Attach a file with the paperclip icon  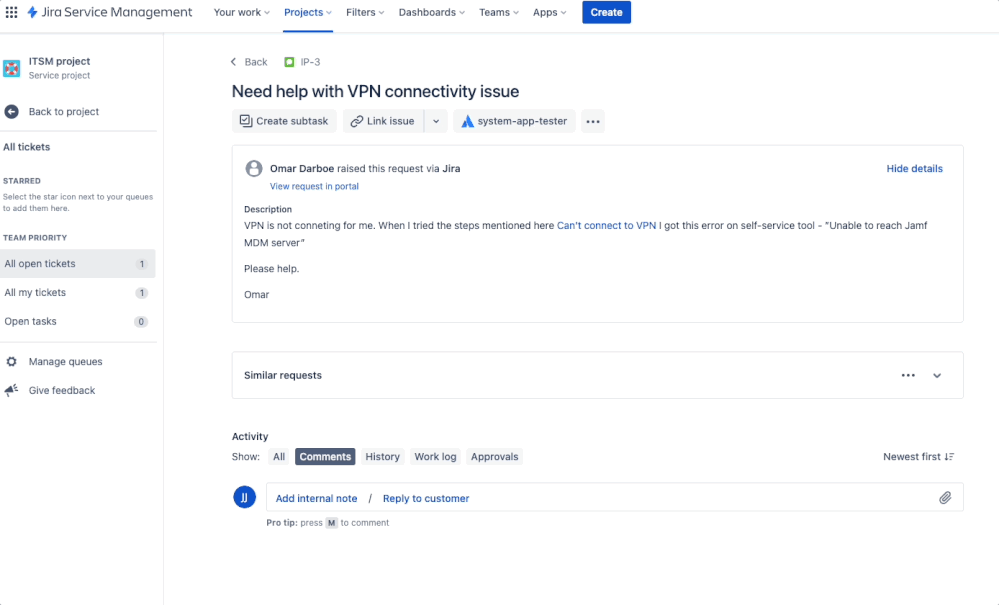pos(944,497)
